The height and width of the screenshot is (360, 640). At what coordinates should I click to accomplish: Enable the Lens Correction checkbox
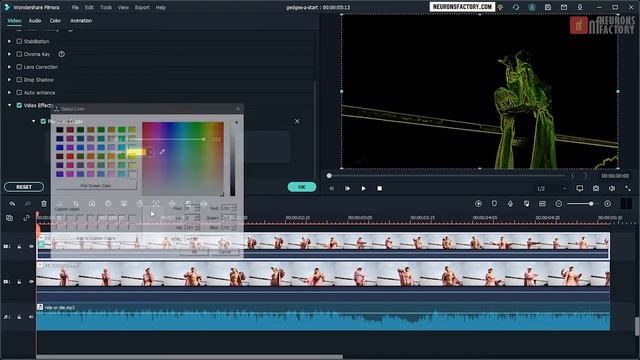tap(19, 67)
